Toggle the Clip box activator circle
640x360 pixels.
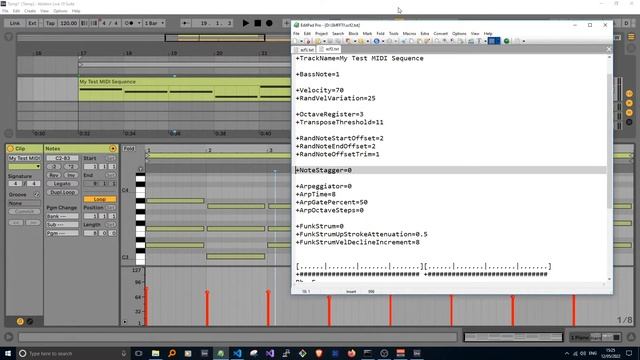11,149
